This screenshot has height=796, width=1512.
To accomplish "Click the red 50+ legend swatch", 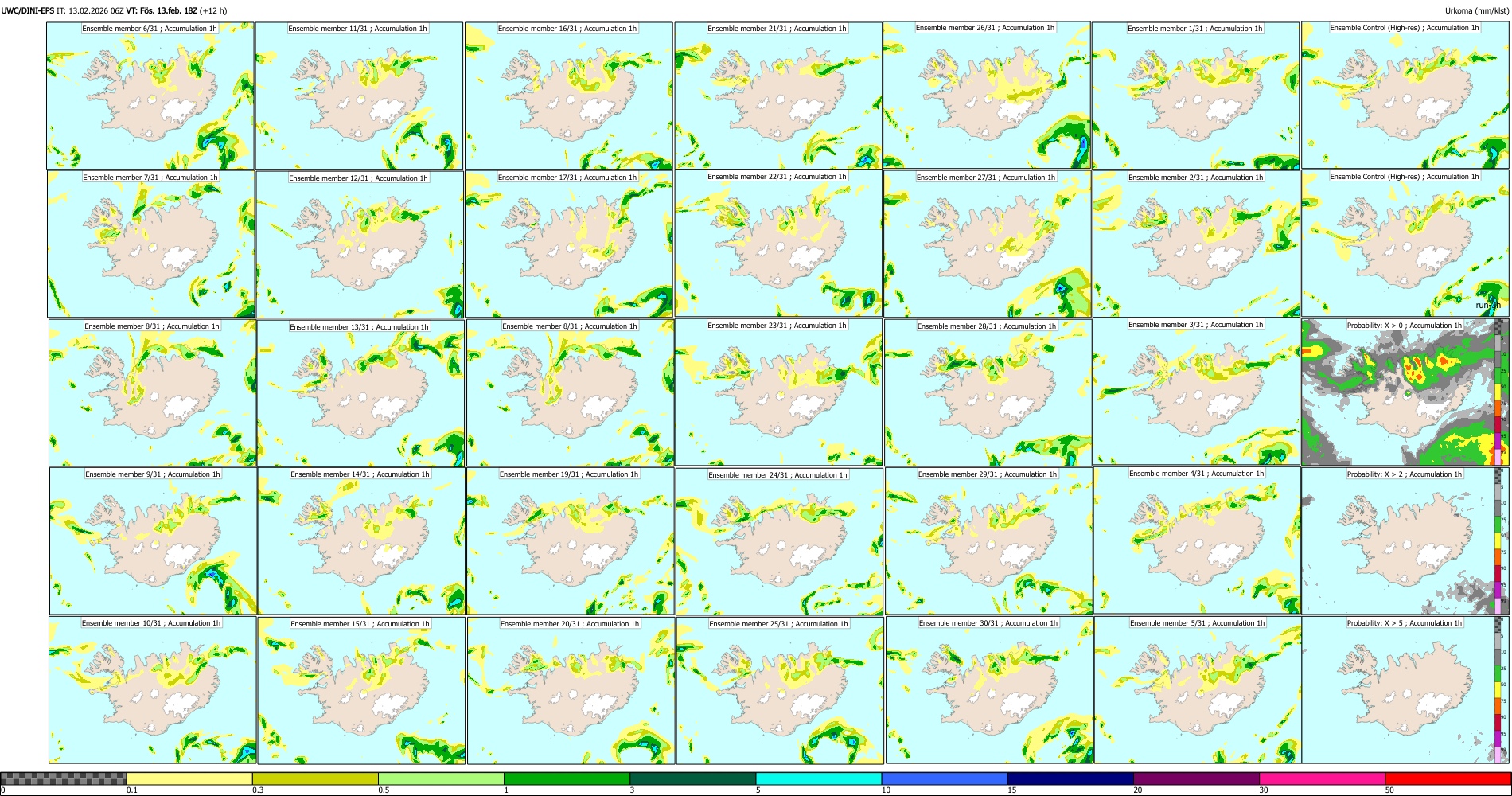I will click(1448, 778).
